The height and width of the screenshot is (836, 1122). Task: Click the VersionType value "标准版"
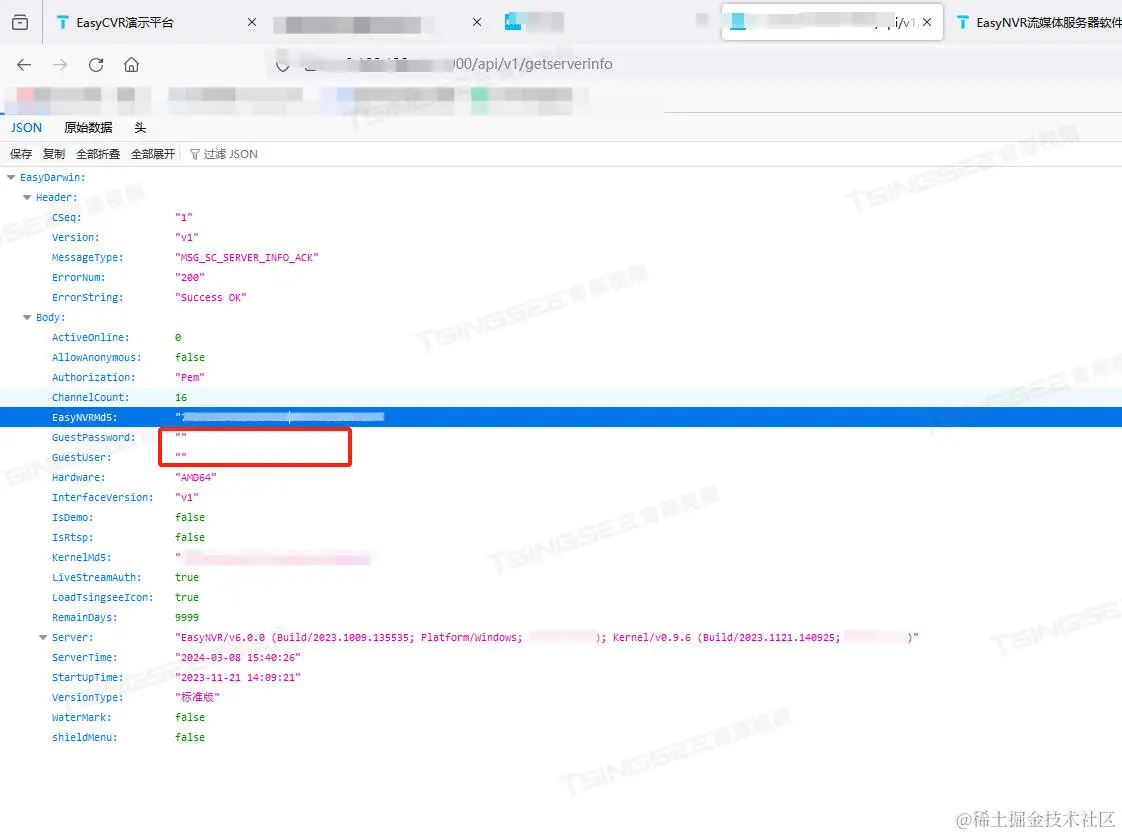[x=197, y=697]
